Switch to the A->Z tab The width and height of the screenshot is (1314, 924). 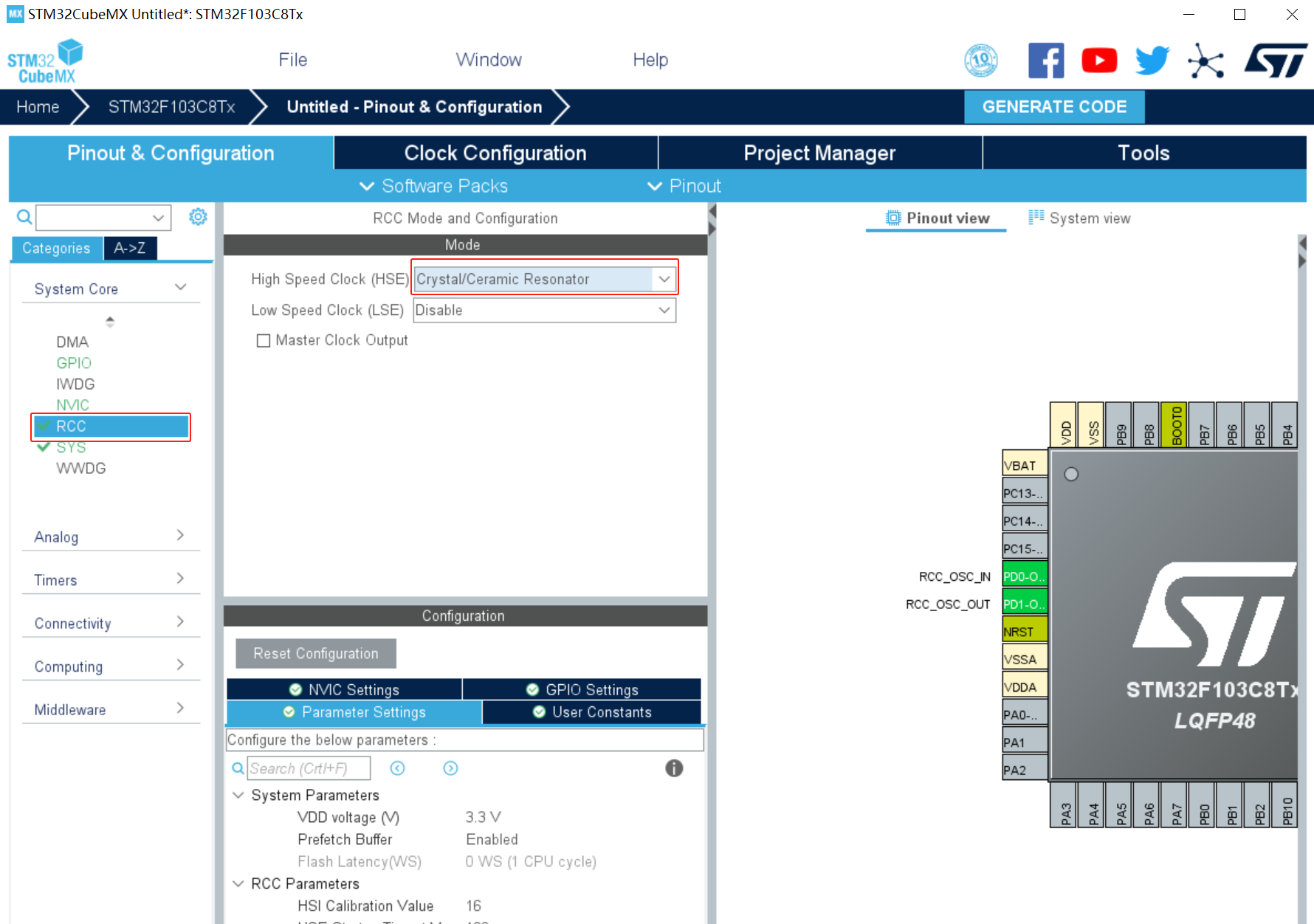click(x=130, y=248)
